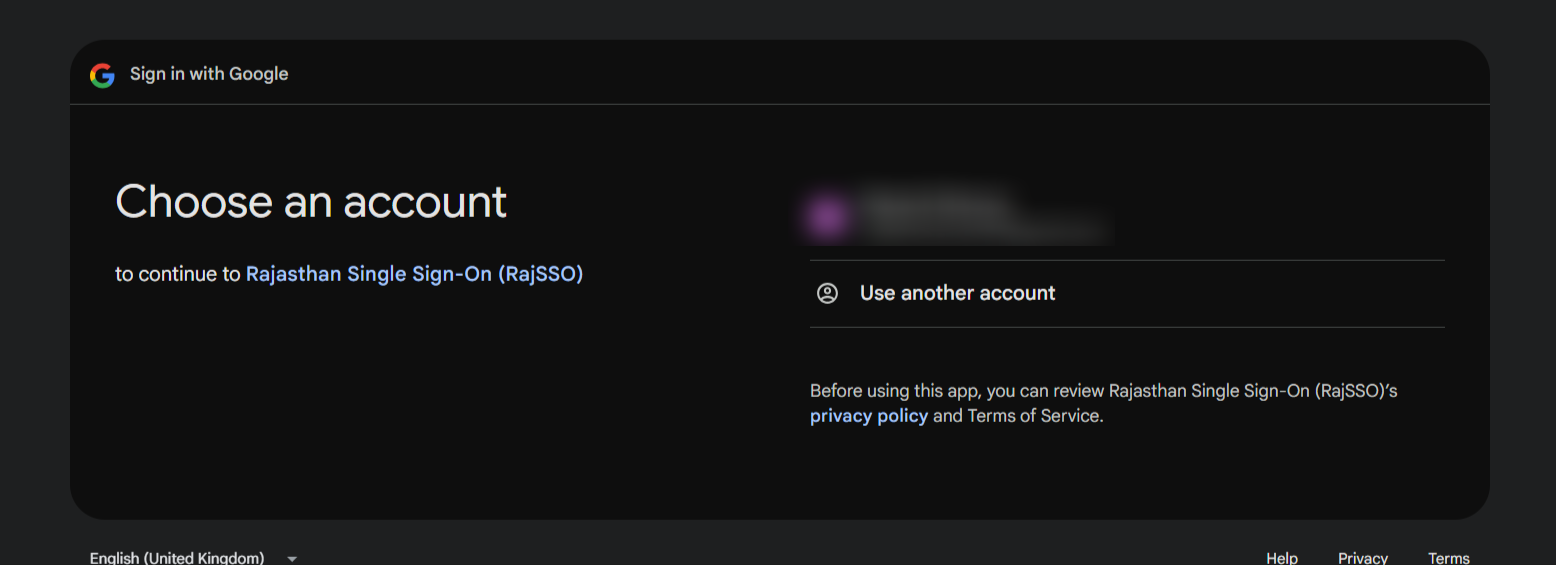Open the footer Terms link
Image resolution: width=1556 pixels, height=565 pixels.
(x=1448, y=558)
